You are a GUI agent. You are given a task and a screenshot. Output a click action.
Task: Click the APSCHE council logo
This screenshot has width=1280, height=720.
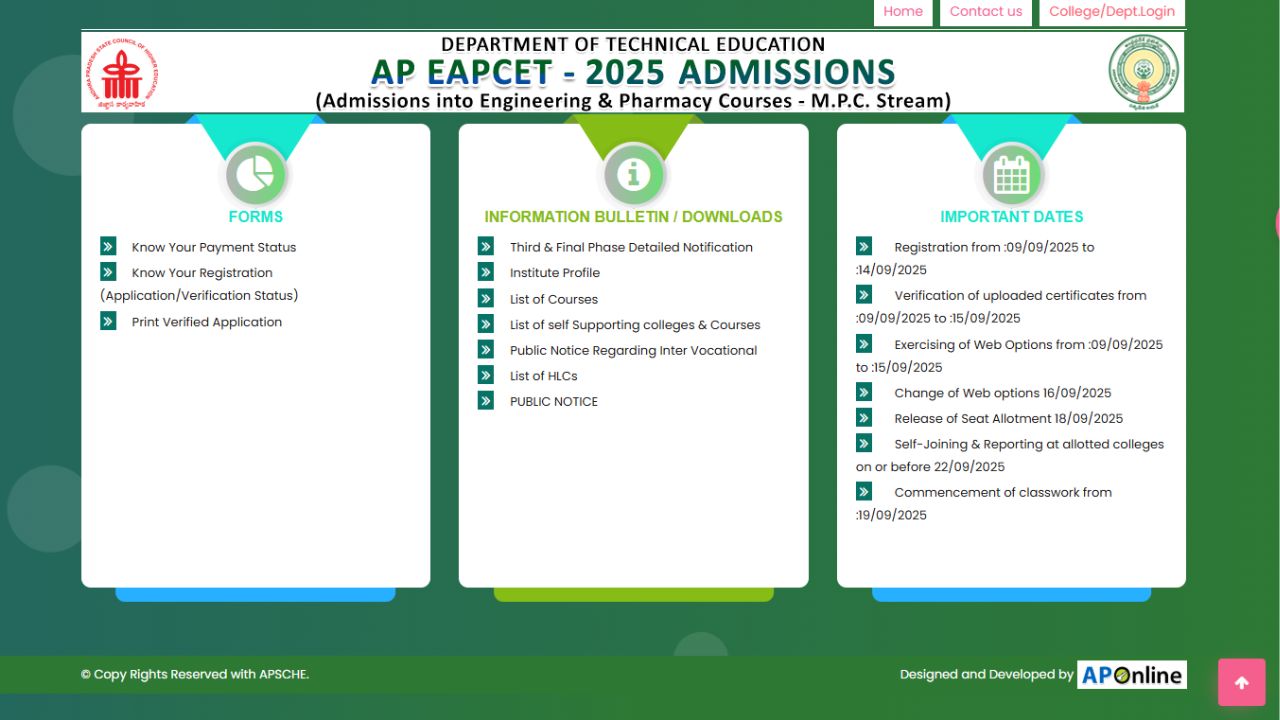point(123,73)
